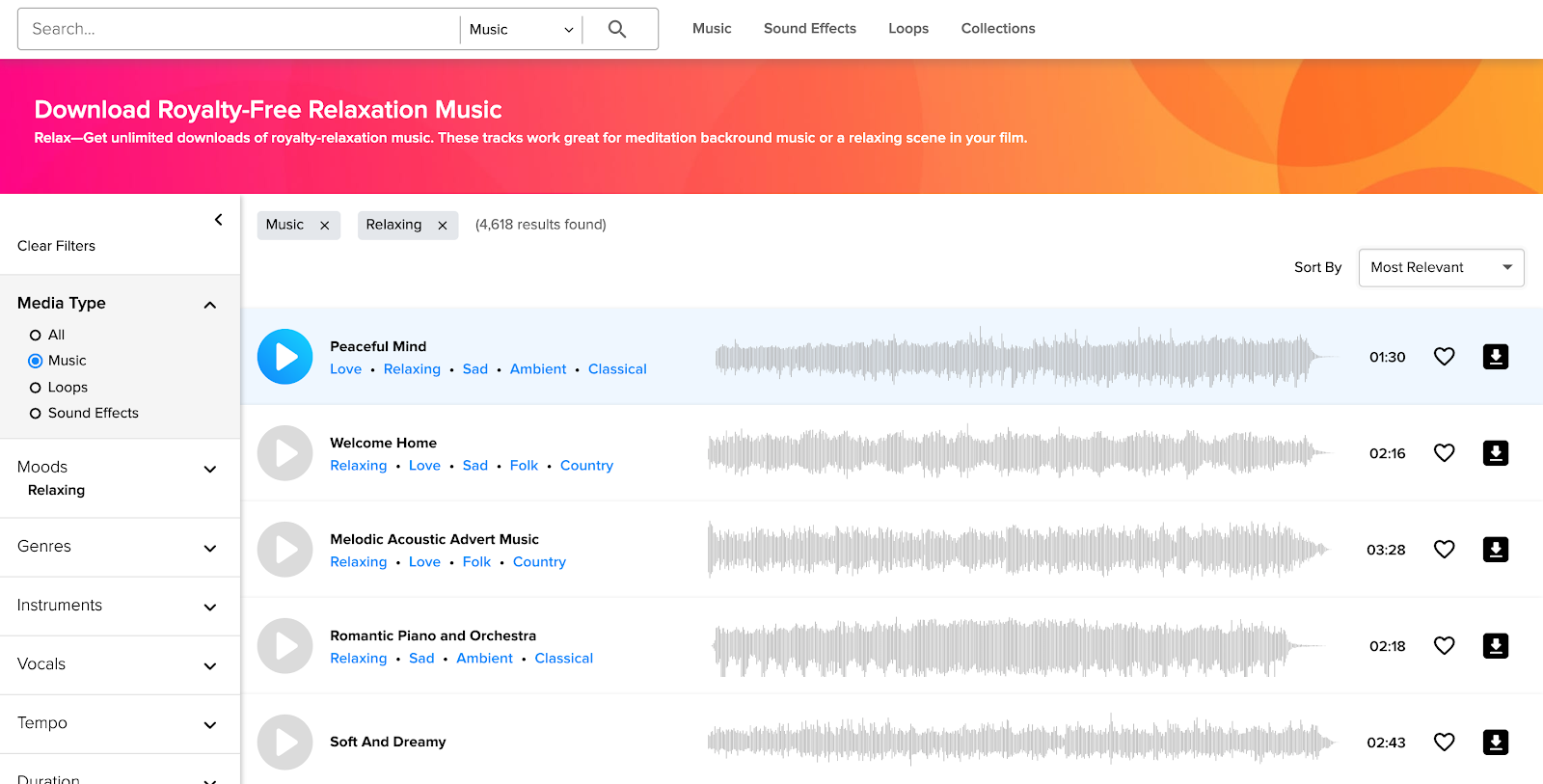Screen dimensions: 1543x784
Task: Play the Peaceful Mind track
Action: coord(285,357)
